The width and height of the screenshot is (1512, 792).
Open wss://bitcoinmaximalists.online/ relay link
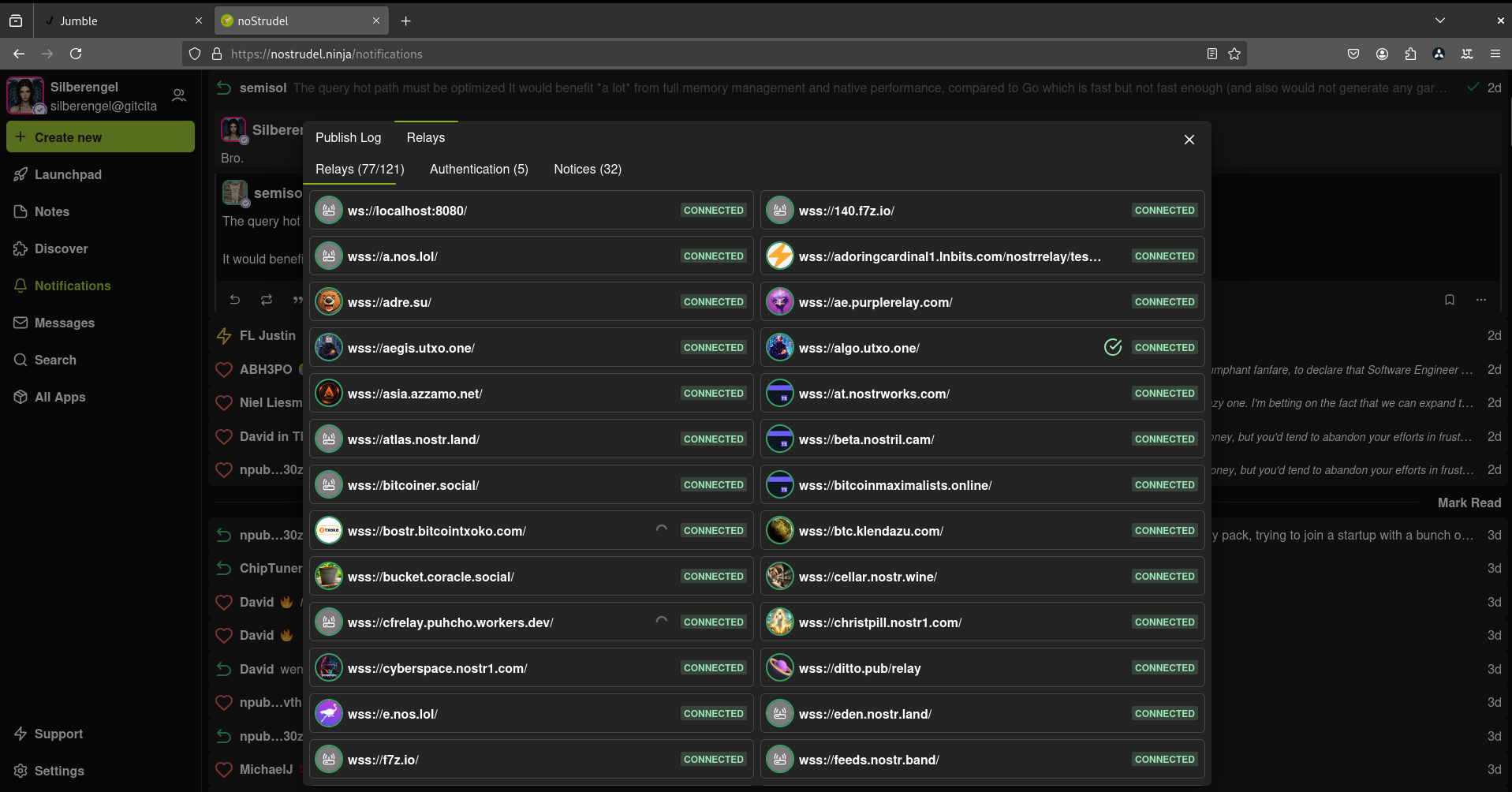(x=895, y=485)
